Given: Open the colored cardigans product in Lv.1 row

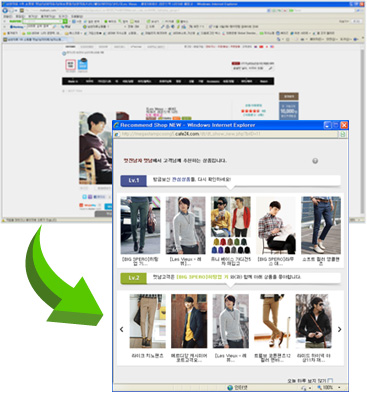Looking at the screenshot, I should coord(231,225).
